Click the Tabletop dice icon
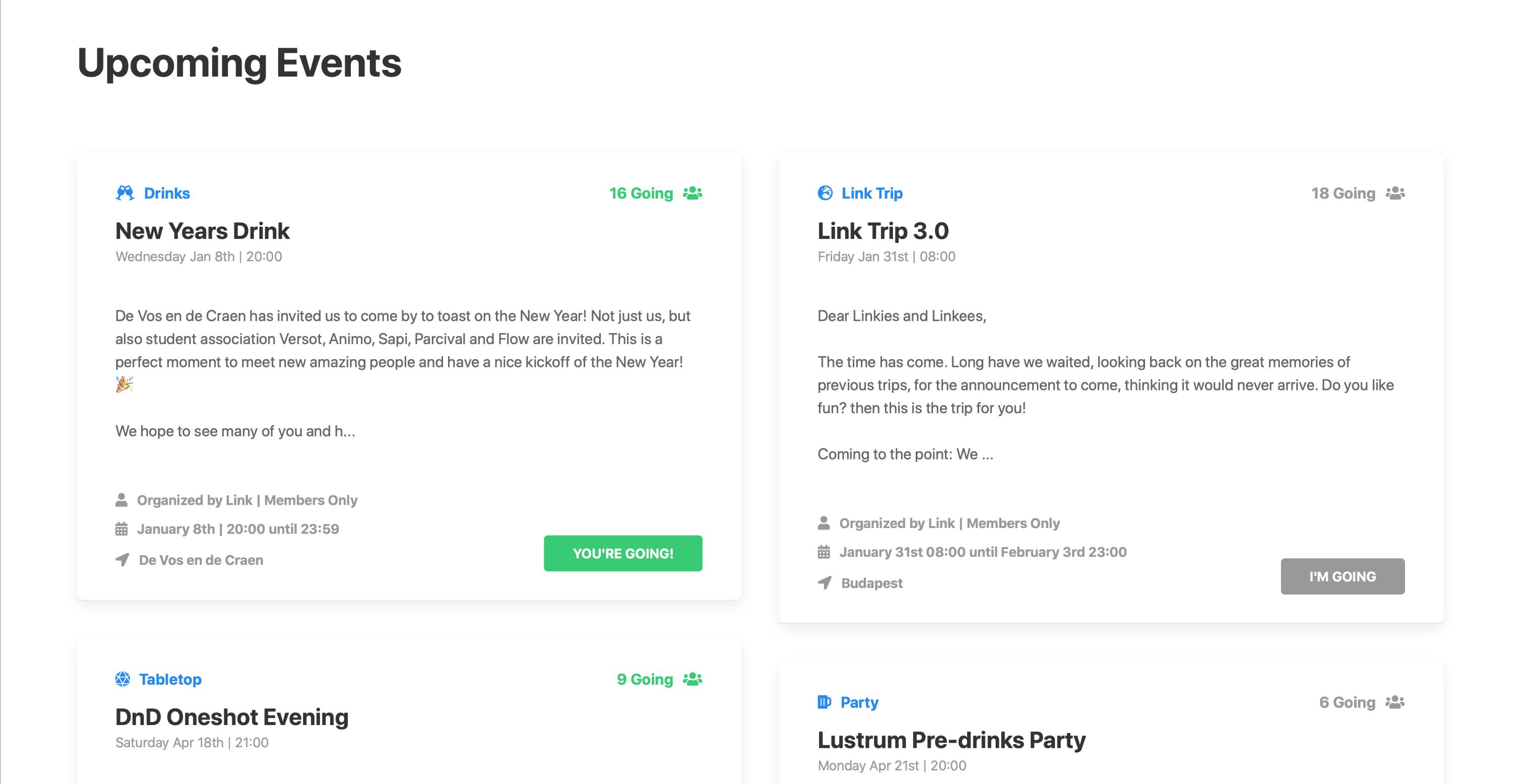This screenshot has width=1519, height=784. tap(122, 679)
